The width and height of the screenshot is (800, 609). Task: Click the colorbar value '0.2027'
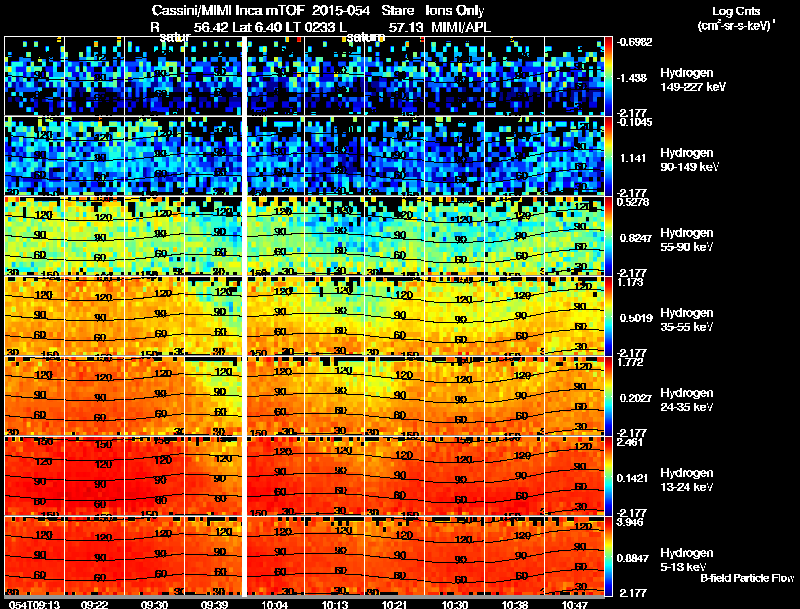coord(636,398)
